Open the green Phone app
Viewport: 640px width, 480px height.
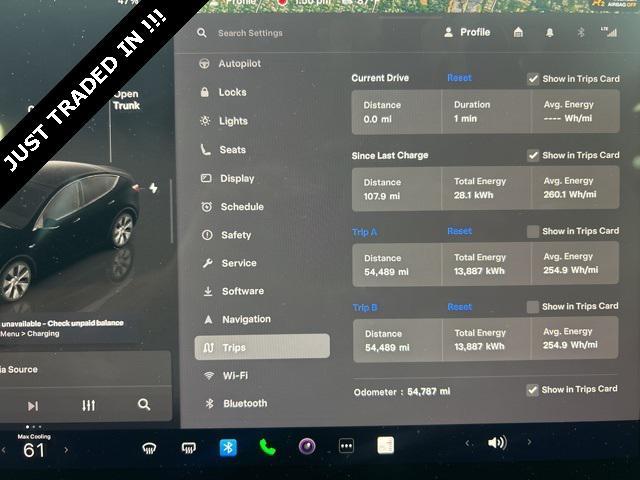[x=267, y=447]
